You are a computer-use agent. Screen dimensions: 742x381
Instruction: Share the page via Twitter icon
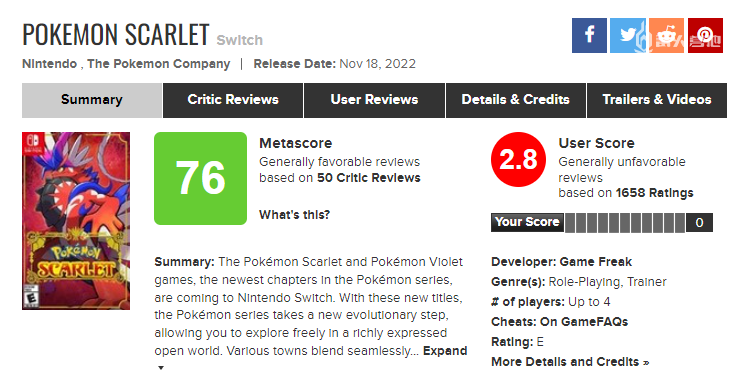pos(628,35)
